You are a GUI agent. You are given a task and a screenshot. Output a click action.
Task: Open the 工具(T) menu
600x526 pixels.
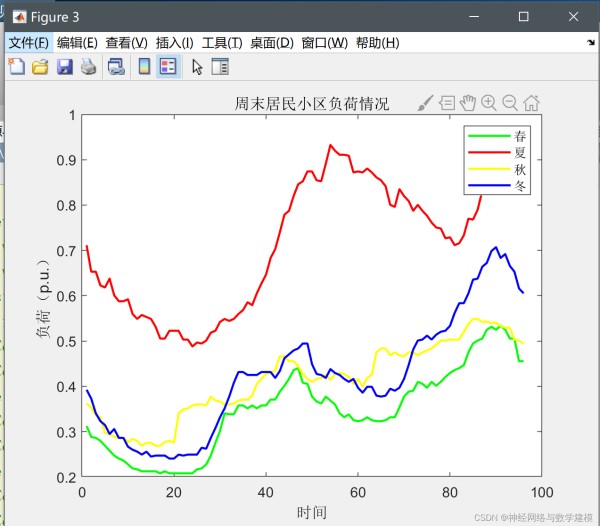tap(222, 42)
